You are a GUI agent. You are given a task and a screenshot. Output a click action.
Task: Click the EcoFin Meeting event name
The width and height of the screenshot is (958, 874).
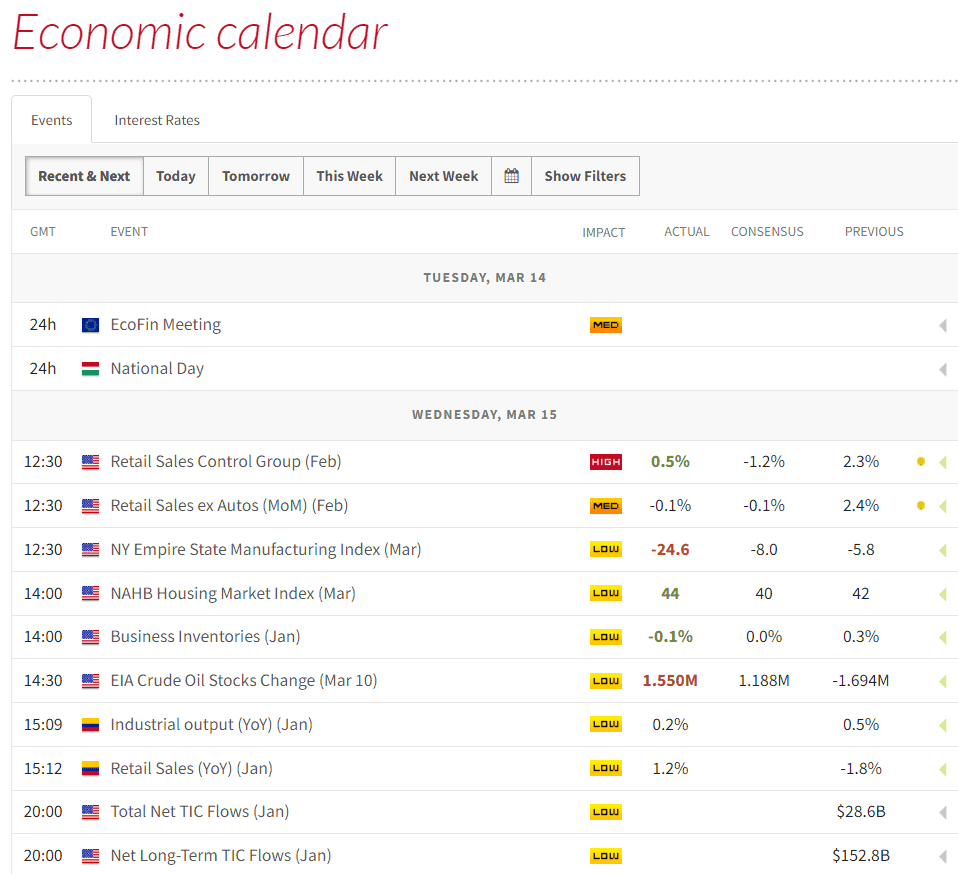pos(166,325)
